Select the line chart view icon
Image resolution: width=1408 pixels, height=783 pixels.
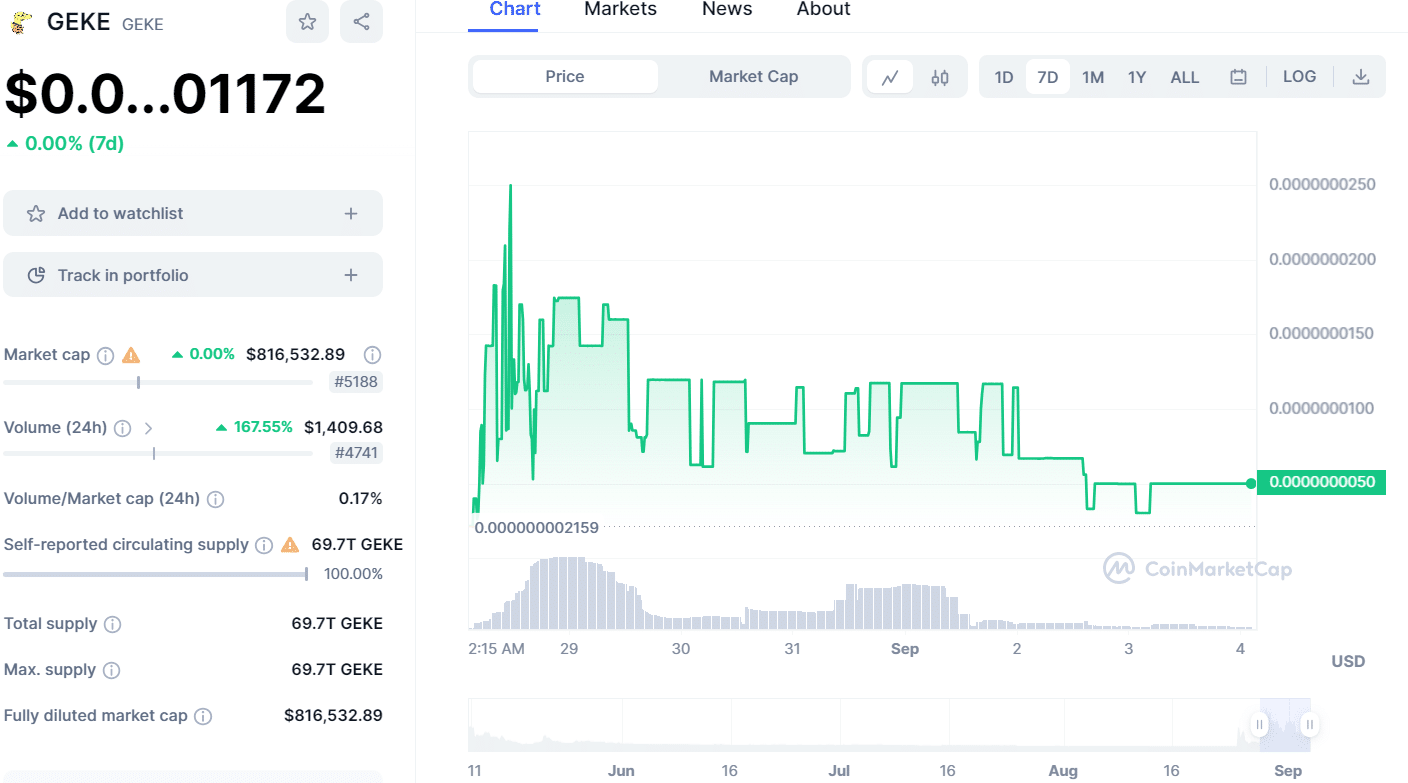(x=890, y=77)
